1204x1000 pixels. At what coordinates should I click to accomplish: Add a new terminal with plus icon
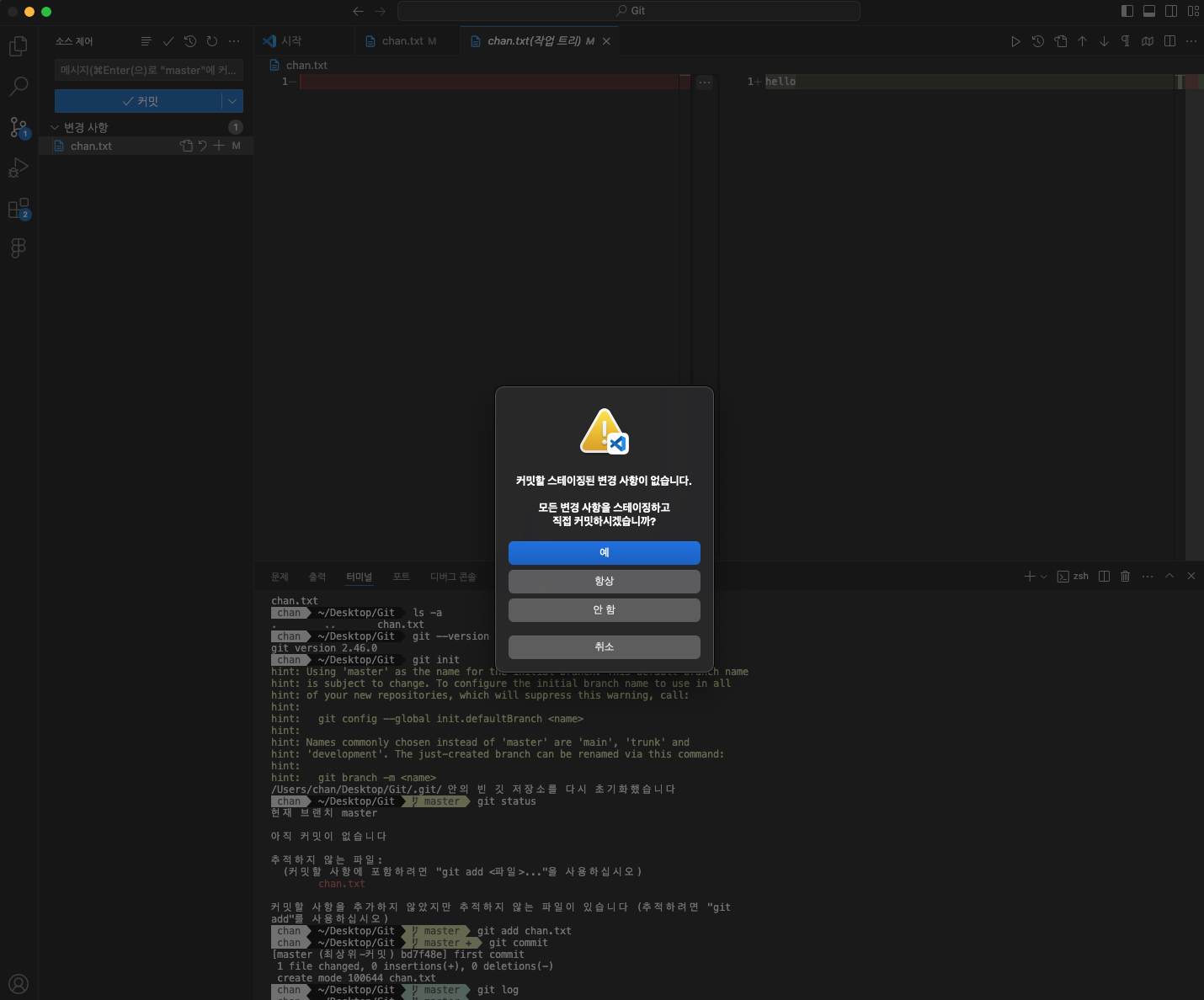click(1030, 577)
